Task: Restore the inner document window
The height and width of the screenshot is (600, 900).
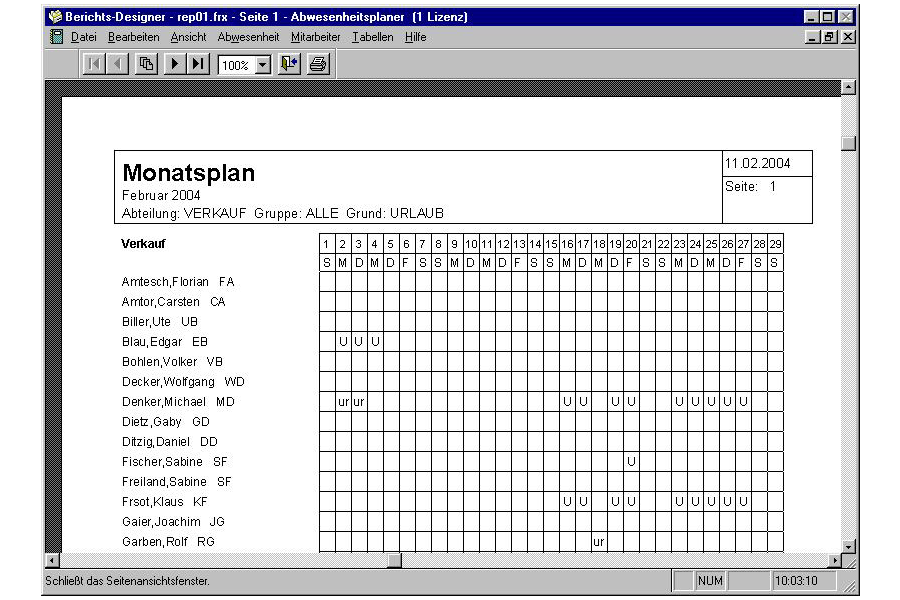Action: coord(829,37)
